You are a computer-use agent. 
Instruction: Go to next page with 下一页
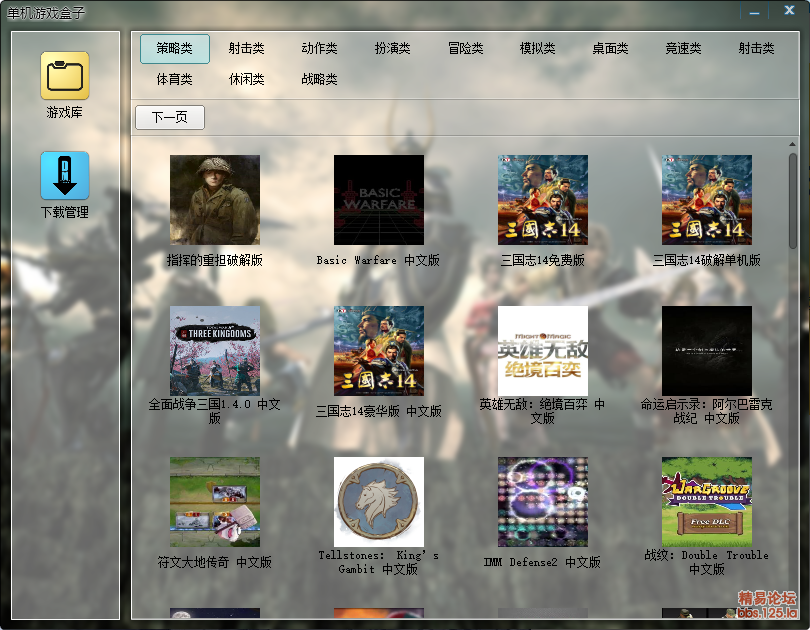tap(170, 118)
